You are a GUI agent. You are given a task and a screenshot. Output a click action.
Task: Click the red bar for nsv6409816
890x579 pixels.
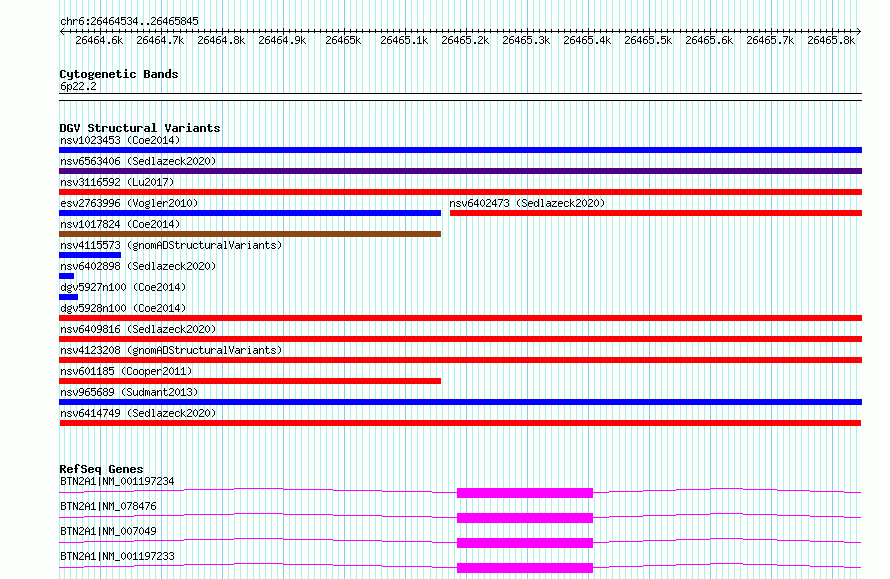pos(460,339)
